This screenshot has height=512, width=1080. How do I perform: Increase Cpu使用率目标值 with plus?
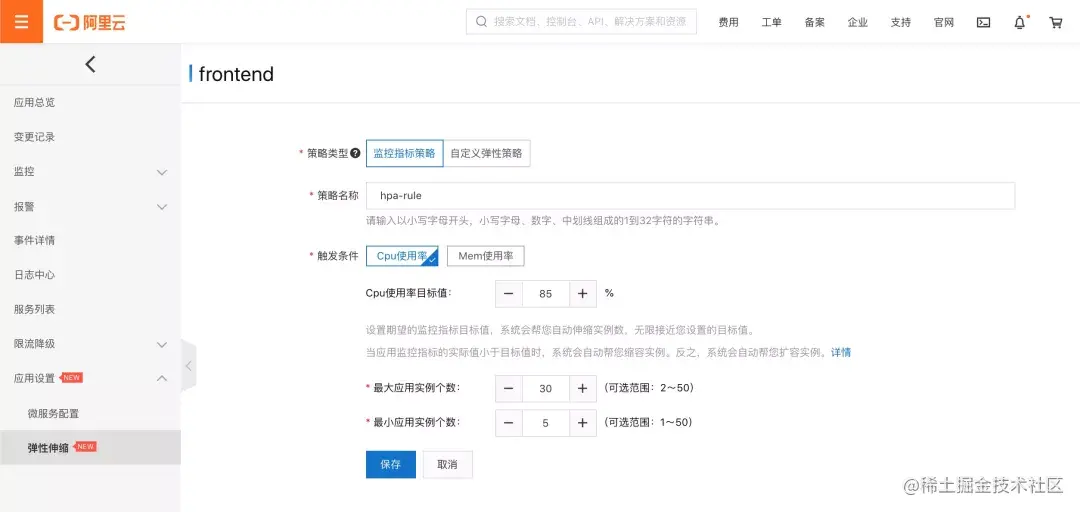coord(583,294)
